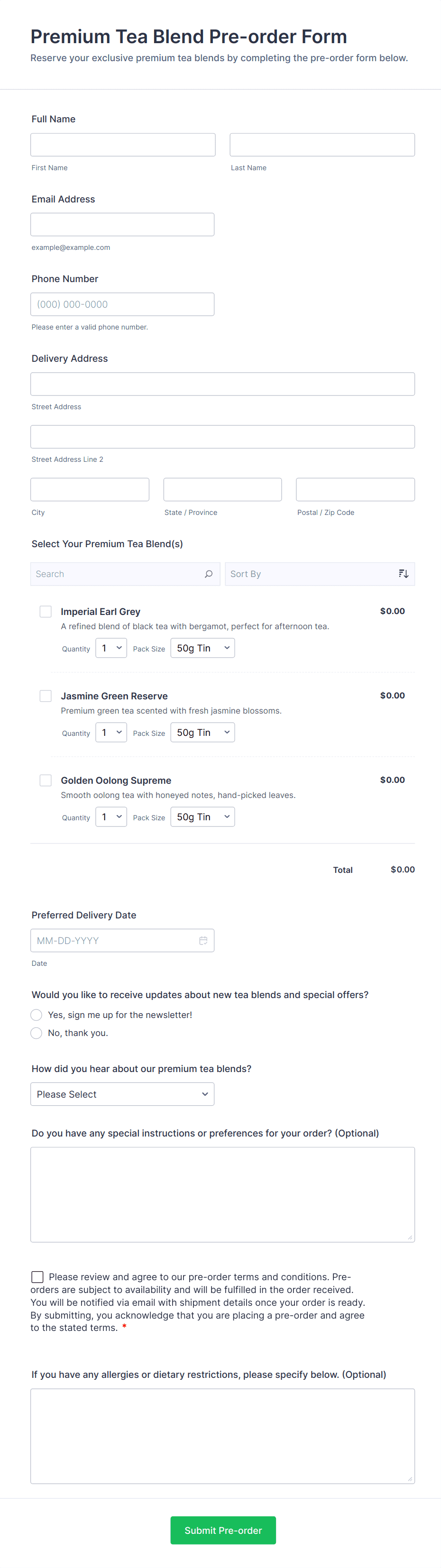
Task: Open 'How did you hear' Please Select dropdown
Action: tap(122, 1094)
